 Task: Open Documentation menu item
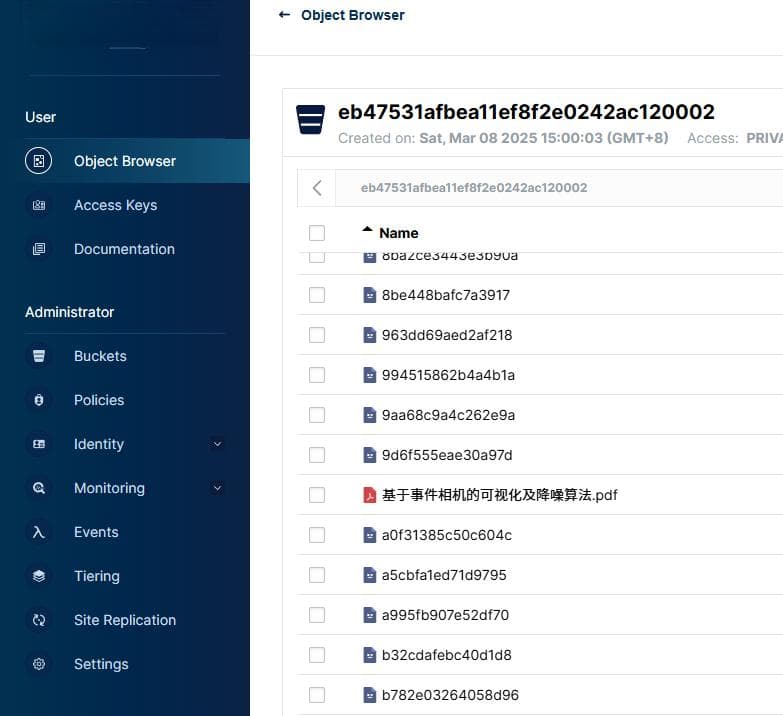[125, 249]
